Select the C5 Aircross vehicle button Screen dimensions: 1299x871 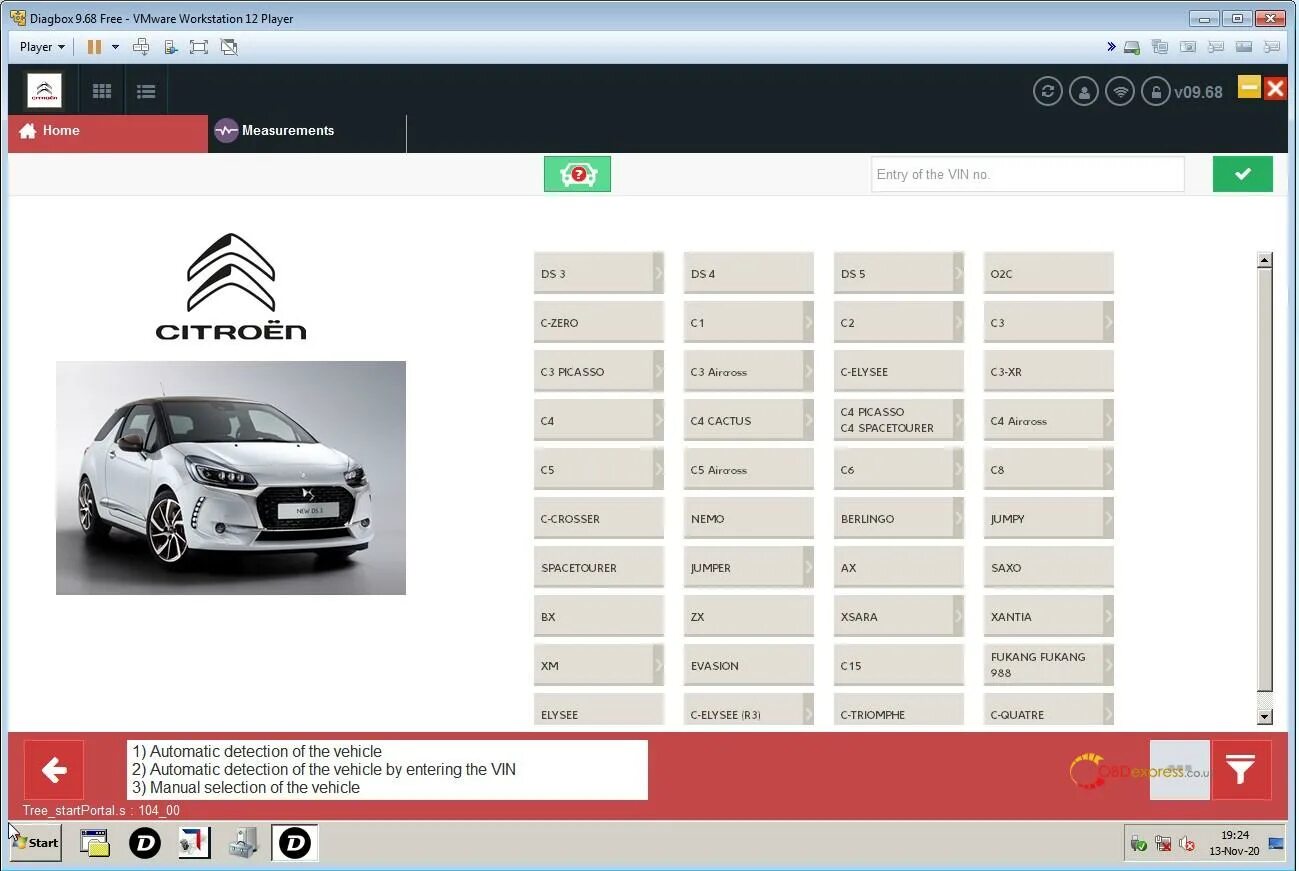click(749, 469)
